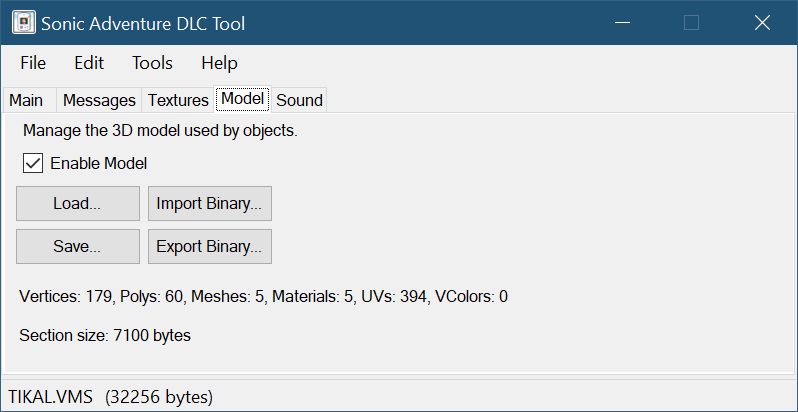Uncheck the Enable Model checkbox
Image resolution: width=798 pixels, height=412 pixels.
pyautogui.click(x=33, y=163)
